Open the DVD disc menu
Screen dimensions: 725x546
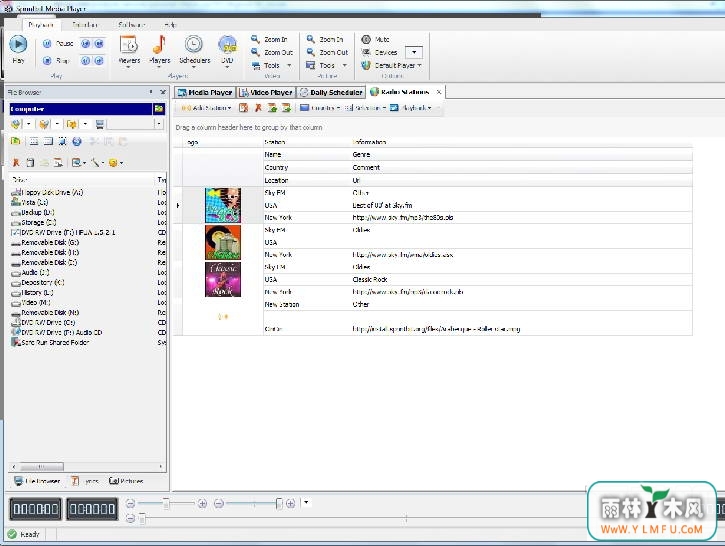pos(227,52)
